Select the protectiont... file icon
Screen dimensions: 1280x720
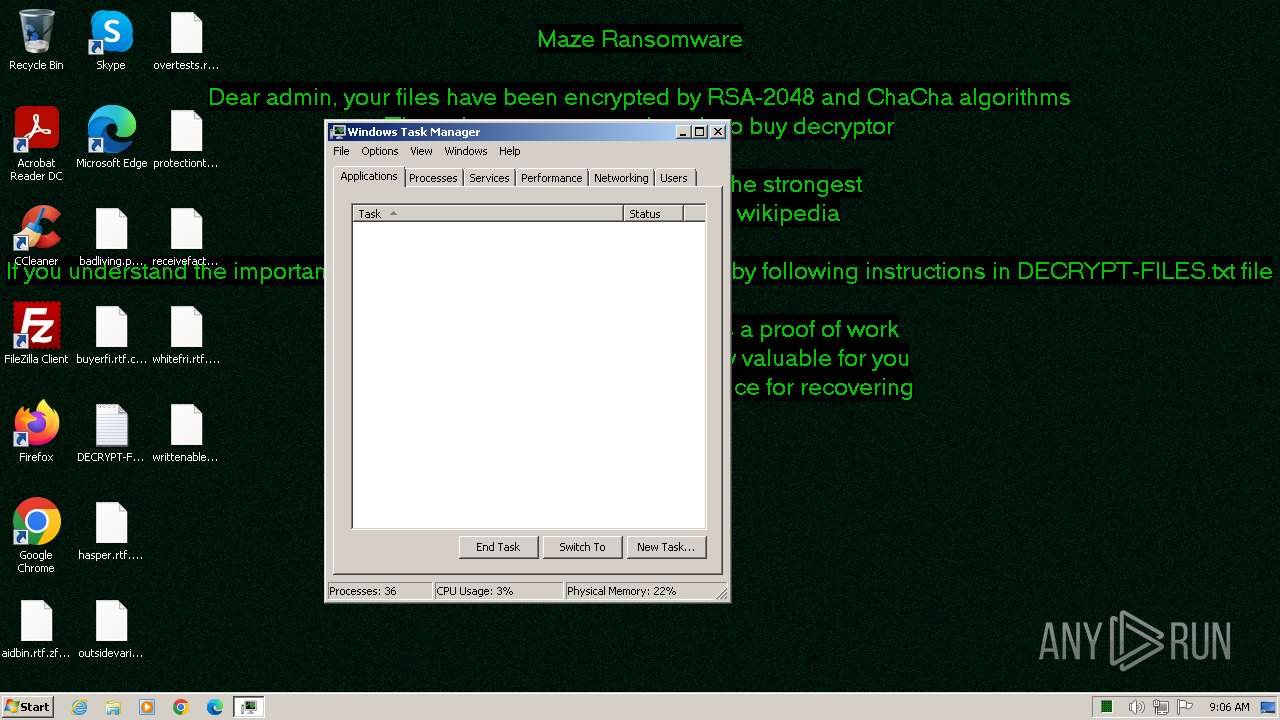click(186, 139)
